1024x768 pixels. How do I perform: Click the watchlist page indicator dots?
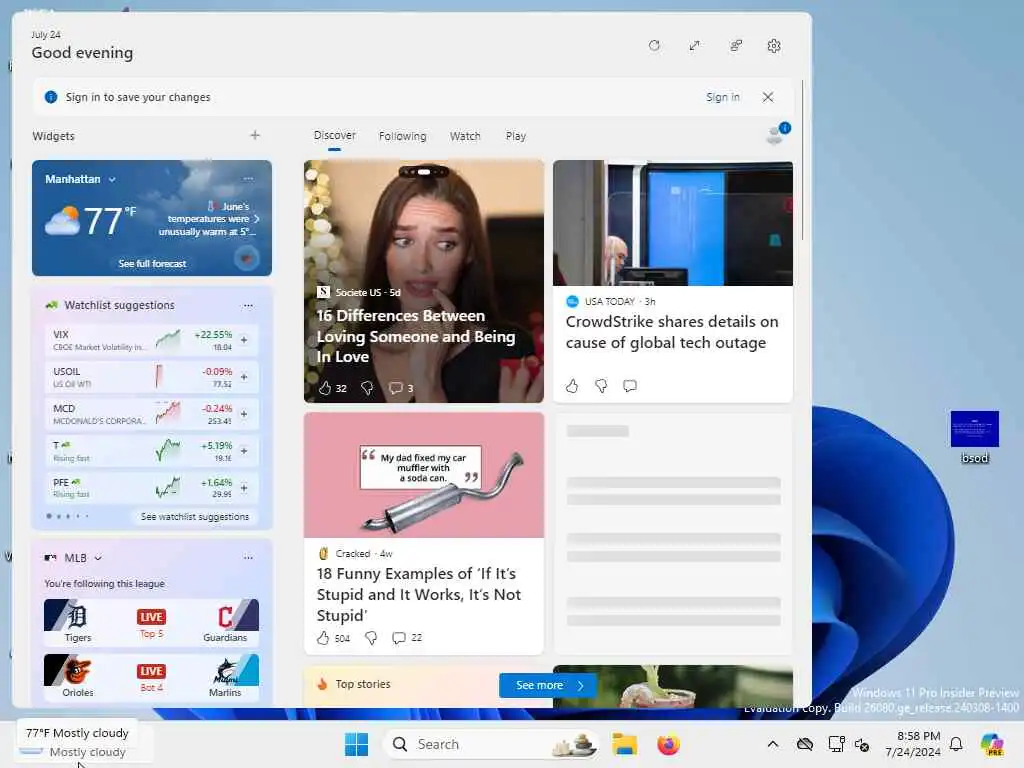coord(67,516)
